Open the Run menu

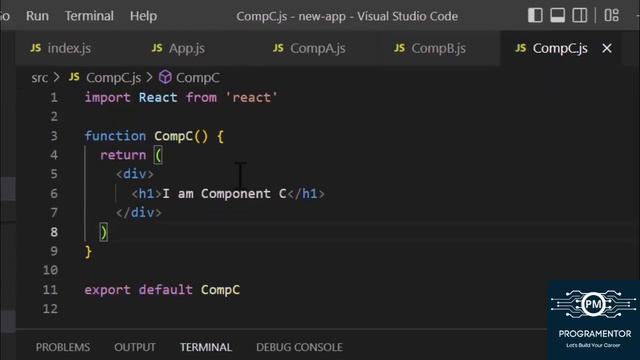[x=37, y=16]
